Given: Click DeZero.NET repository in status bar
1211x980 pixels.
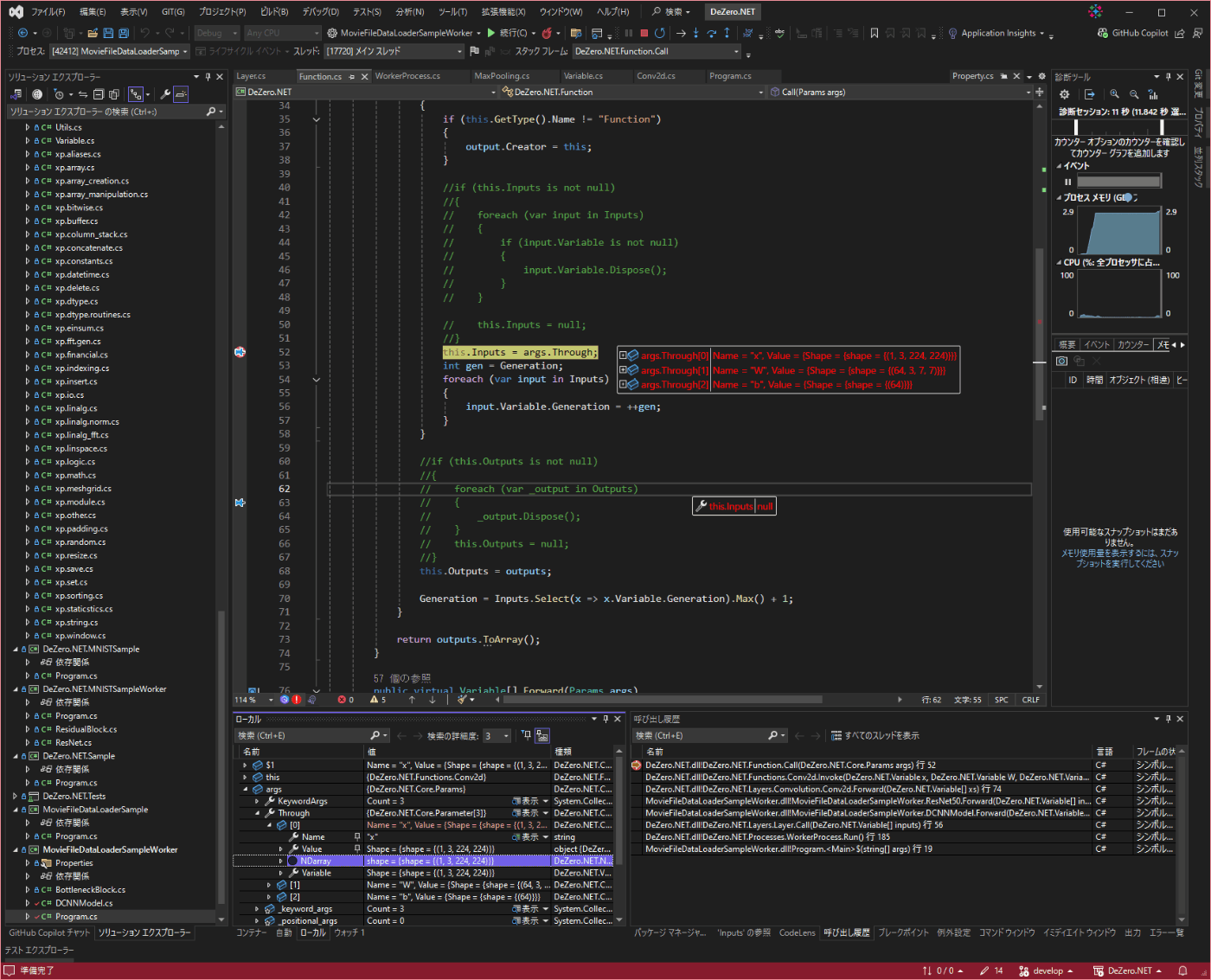Looking at the screenshot, I should pos(1127,970).
